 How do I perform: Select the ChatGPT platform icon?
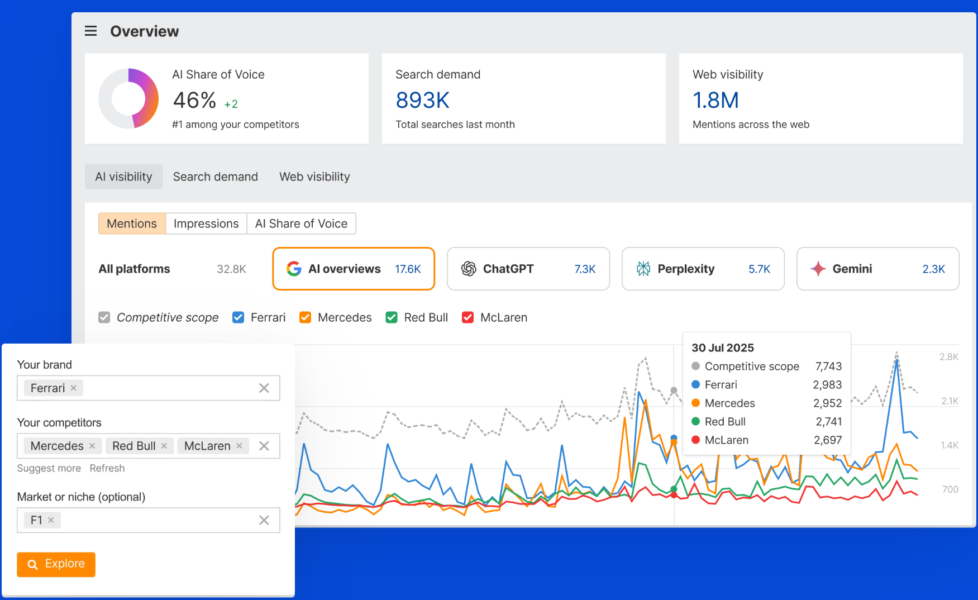click(469, 268)
